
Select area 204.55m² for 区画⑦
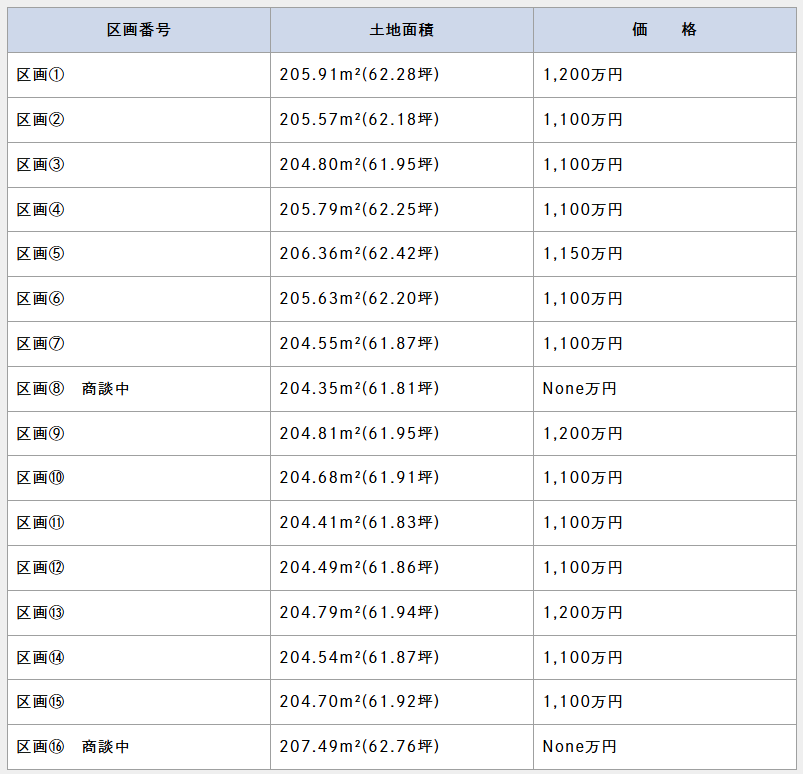point(360,344)
